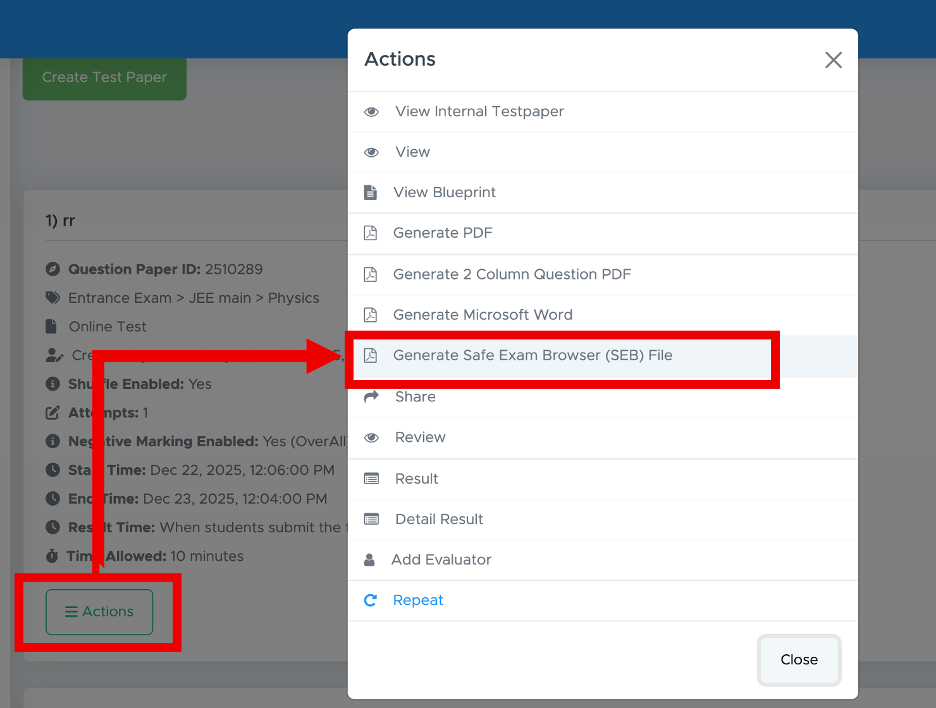Click the "Attempts: 1" text
This screenshot has width=936, height=708.
pyautogui.click(x=108, y=413)
